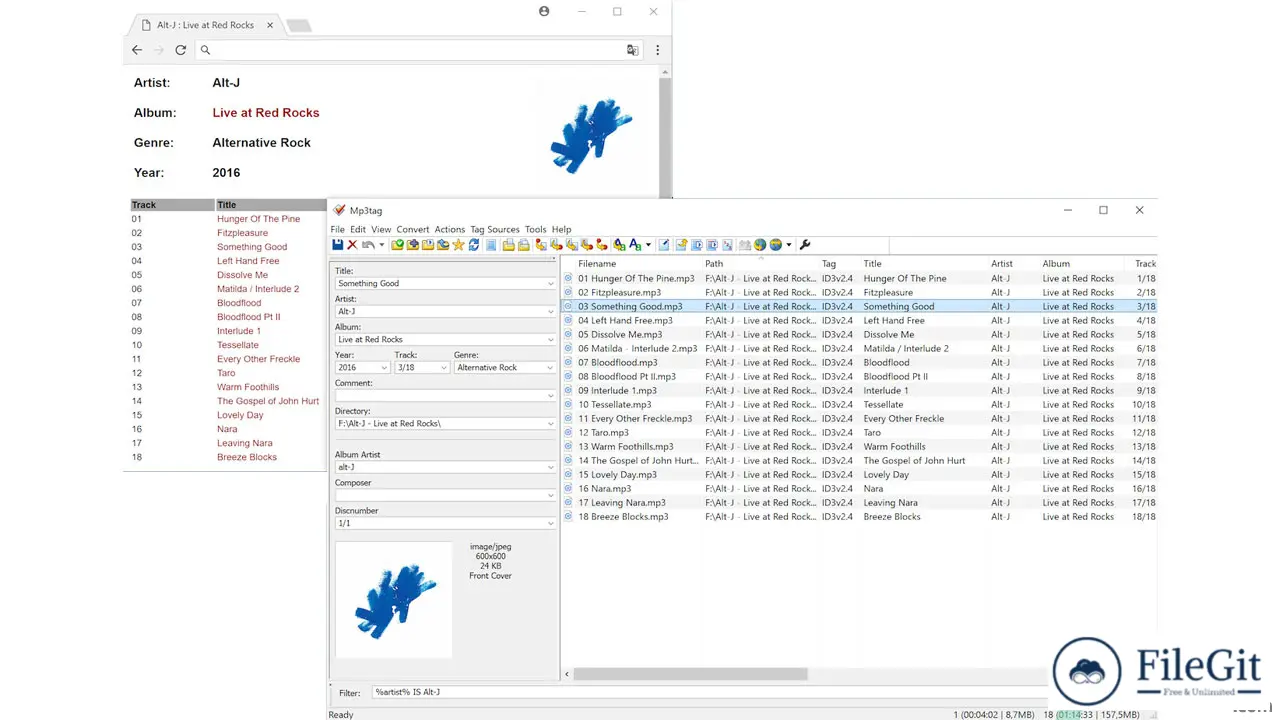Screen dimensions: 1280x720
Task: Select file 01 Hunger Of The Pine.mp3
Action: pyautogui.click(x=636, y=278)
